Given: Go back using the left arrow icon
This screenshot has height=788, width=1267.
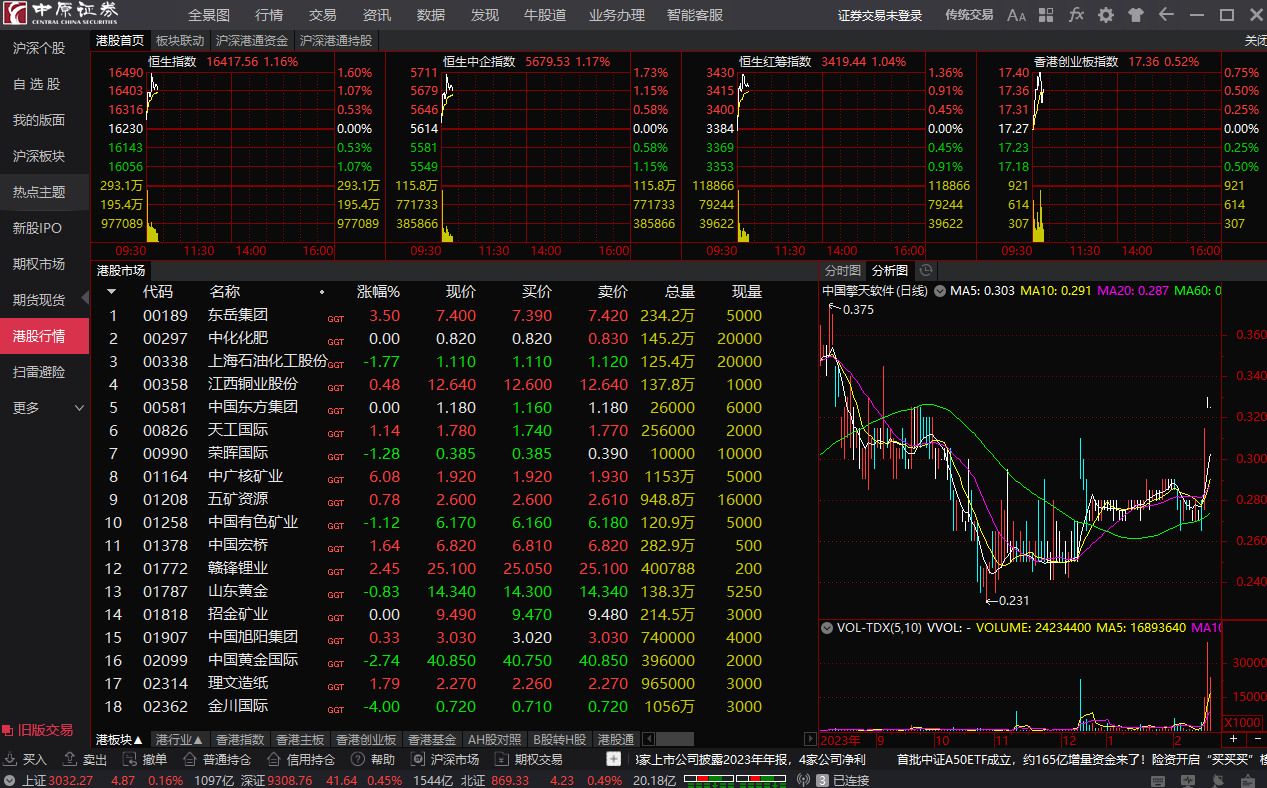Looking at the screenshot, I should click(1166, 15).
